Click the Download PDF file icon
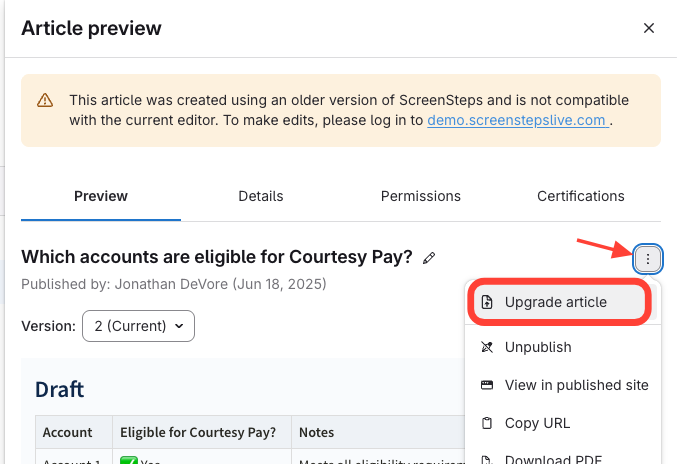 (x=487, y=459)
